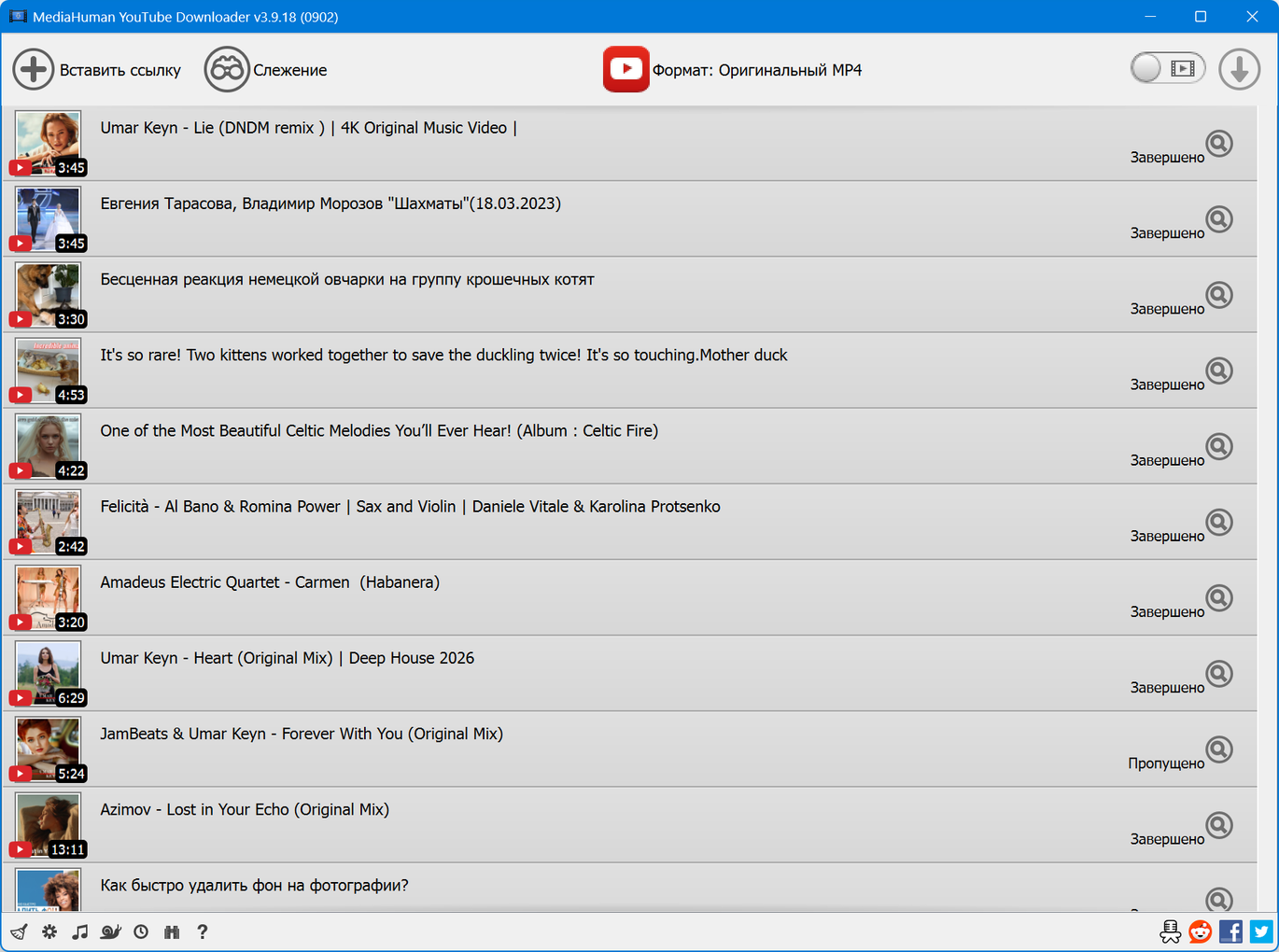Open the Слежение binoculars icon in toolbar
This screenshot has height=952, width=1279.
227,70
